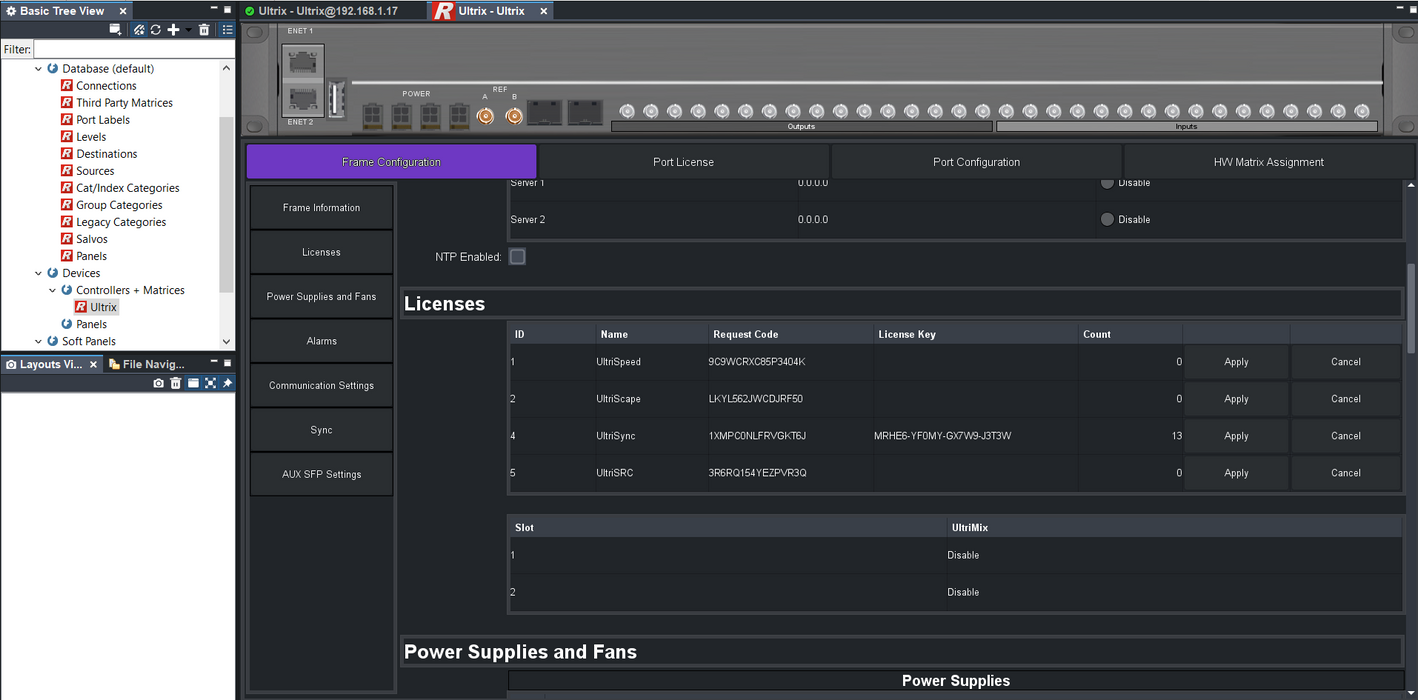Click the Levels item icon in tree
Screen dimensions: 1418x700
(67, 137)
